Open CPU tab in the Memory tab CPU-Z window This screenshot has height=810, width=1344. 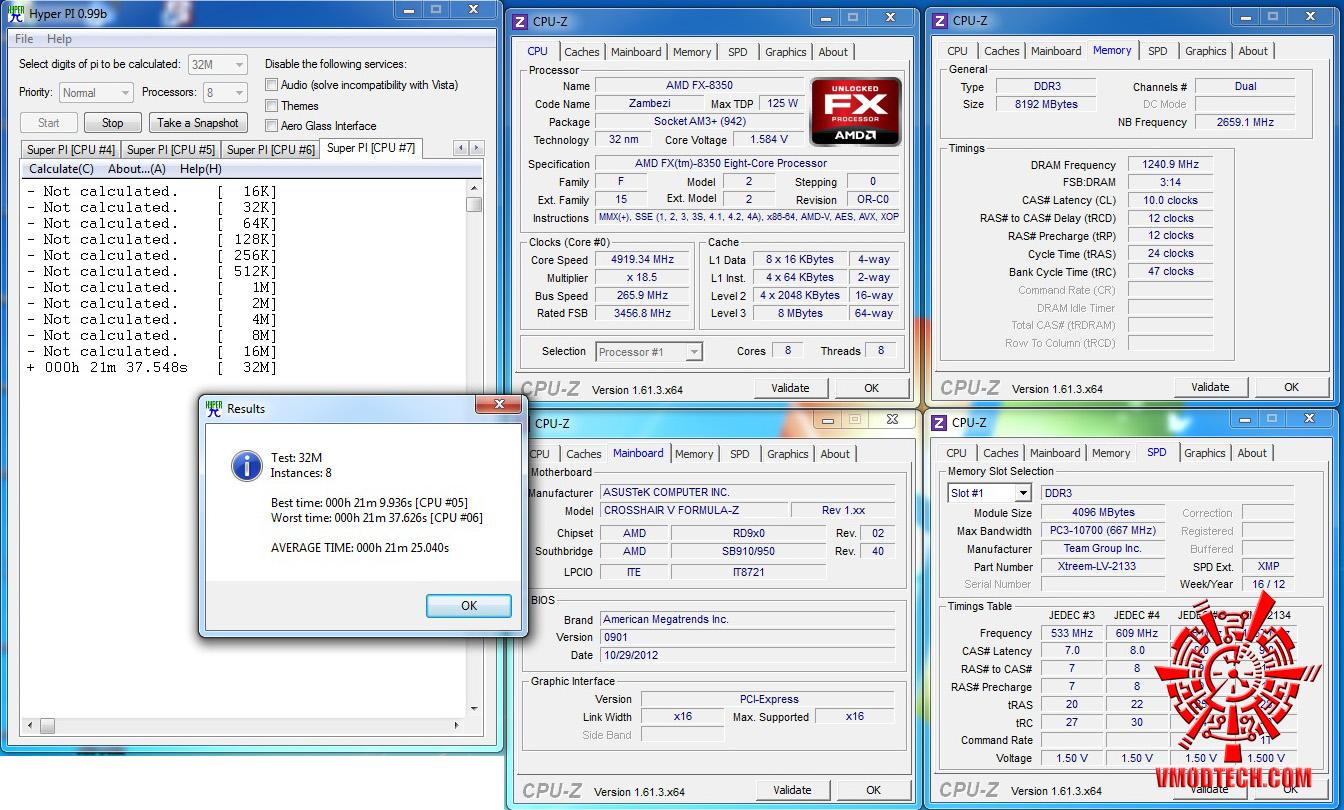point(958,51)
